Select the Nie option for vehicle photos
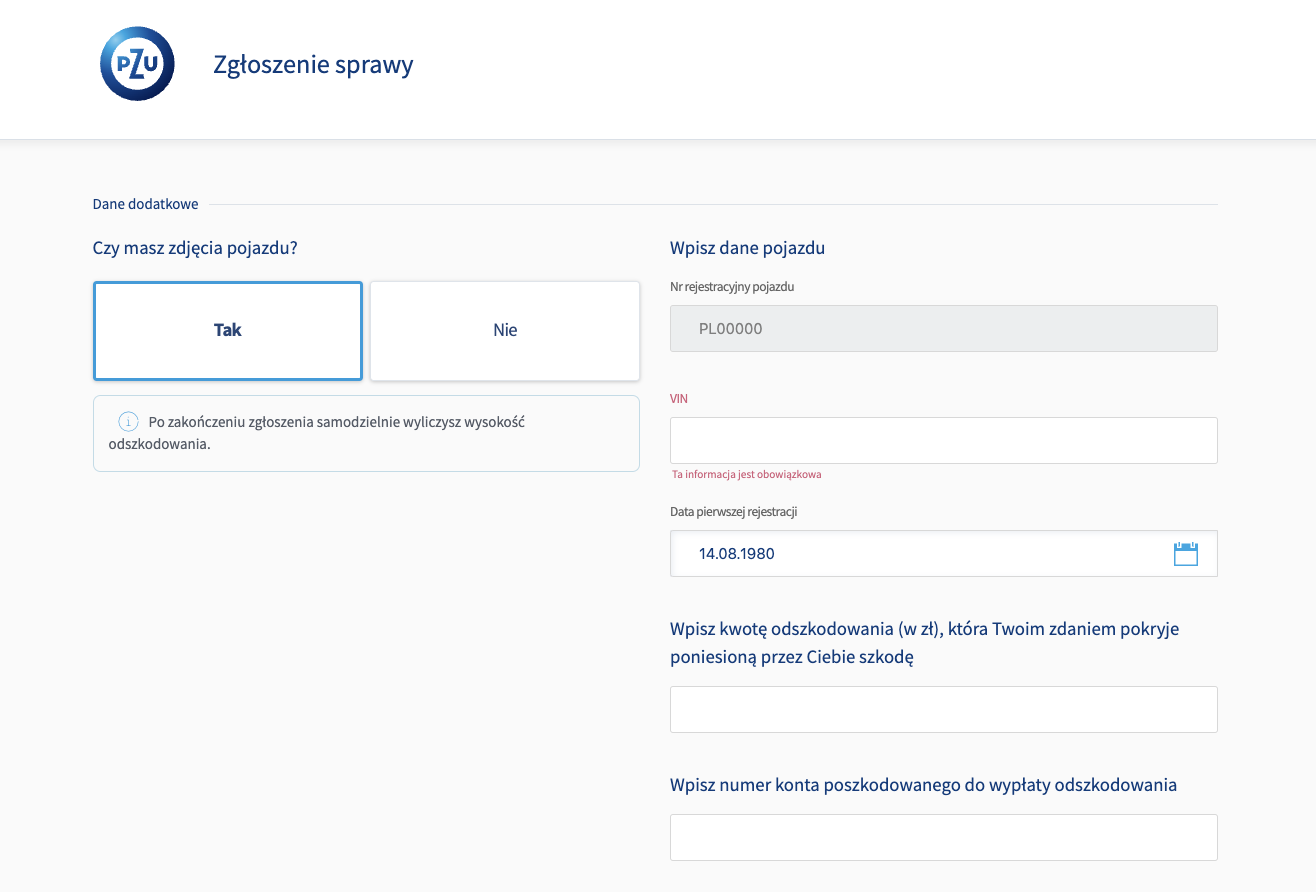The height and width of the screenshot is (892, 1316). click(504, 330)
